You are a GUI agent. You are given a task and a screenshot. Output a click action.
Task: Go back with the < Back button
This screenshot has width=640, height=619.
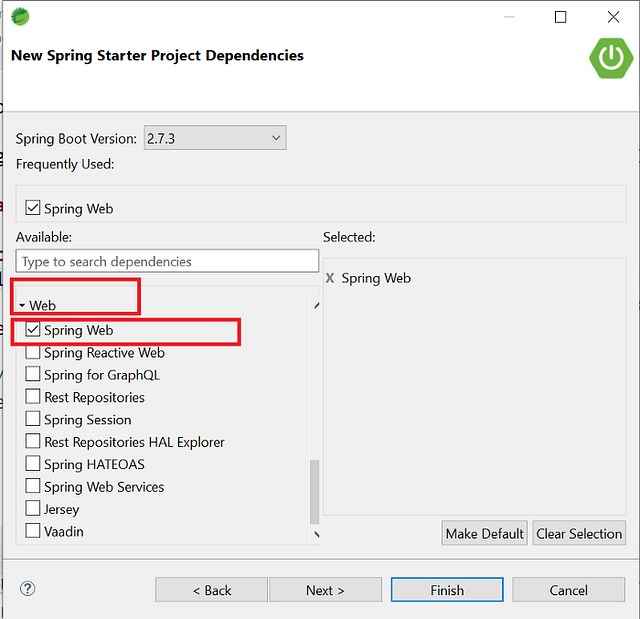[211, 590]
